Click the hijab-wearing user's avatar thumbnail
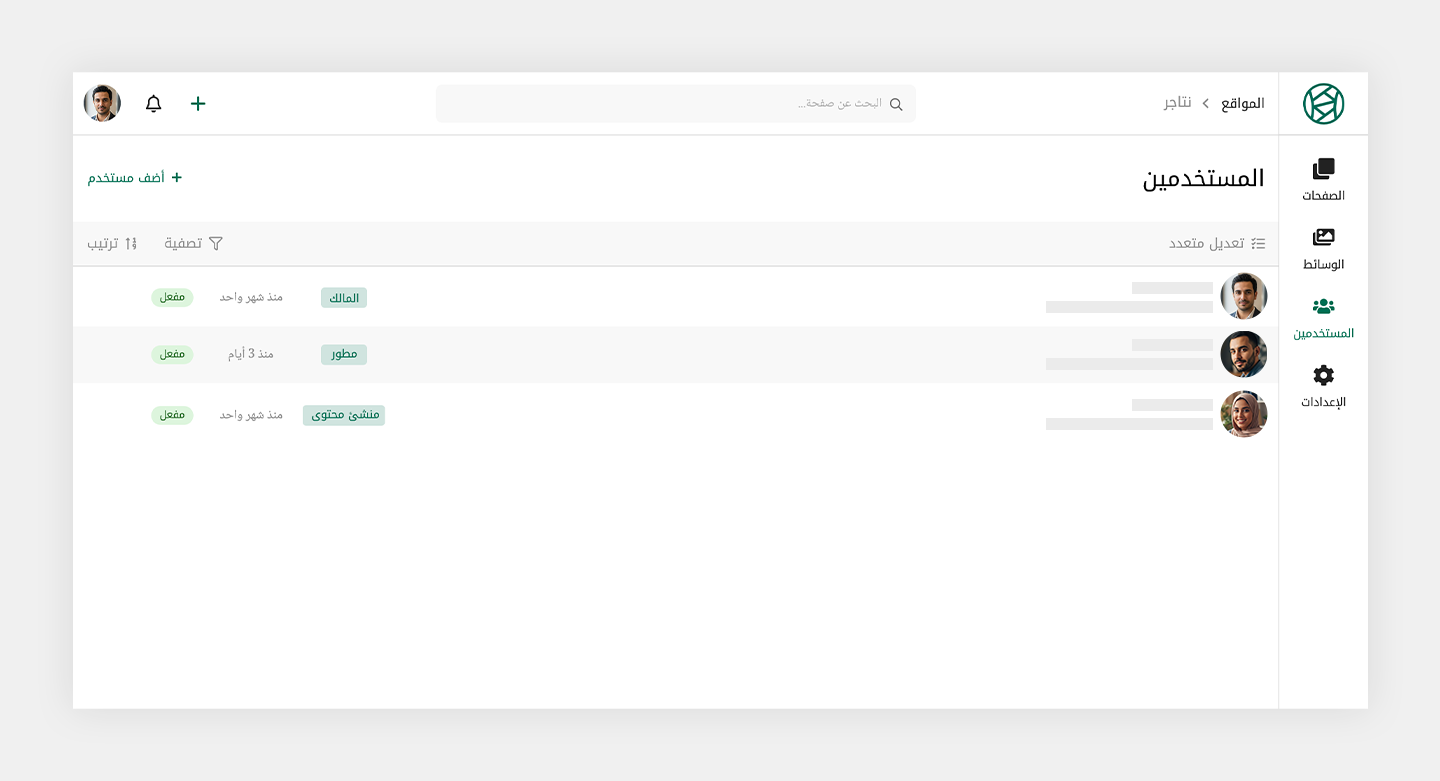The image size is (1440, 781). pyautogui.click(x=1244, y=414)
